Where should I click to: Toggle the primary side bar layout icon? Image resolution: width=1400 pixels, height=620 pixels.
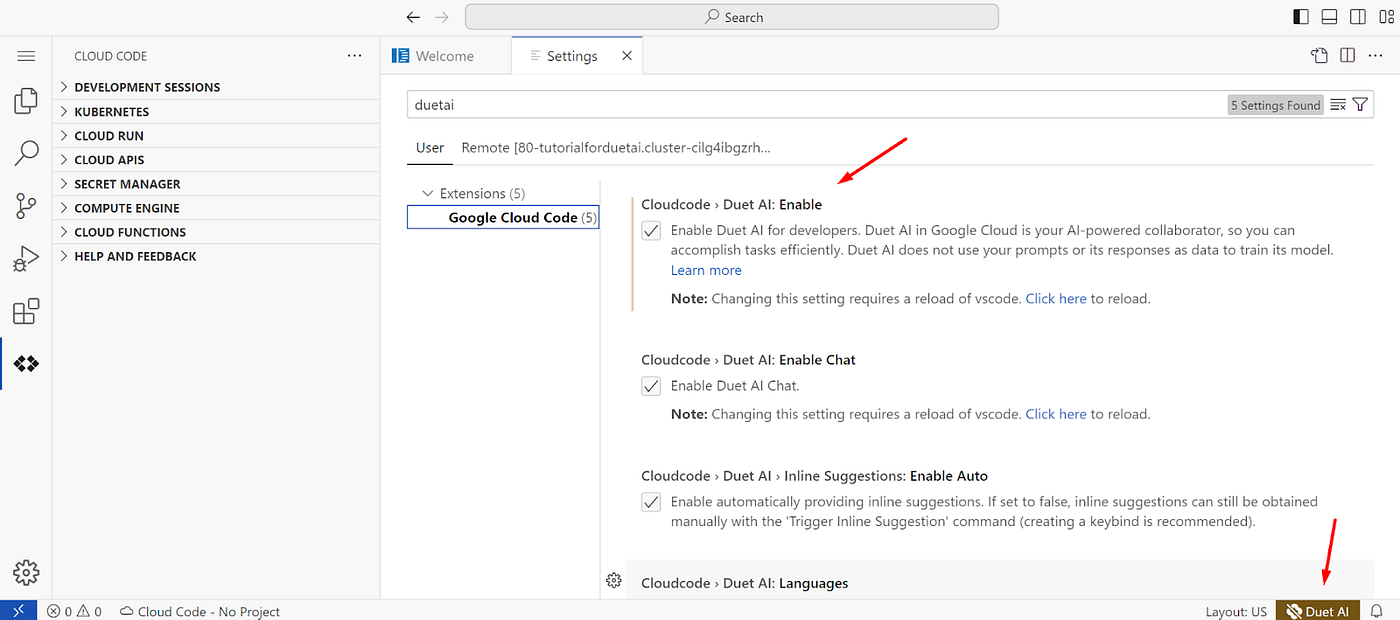click(1301, 17)
